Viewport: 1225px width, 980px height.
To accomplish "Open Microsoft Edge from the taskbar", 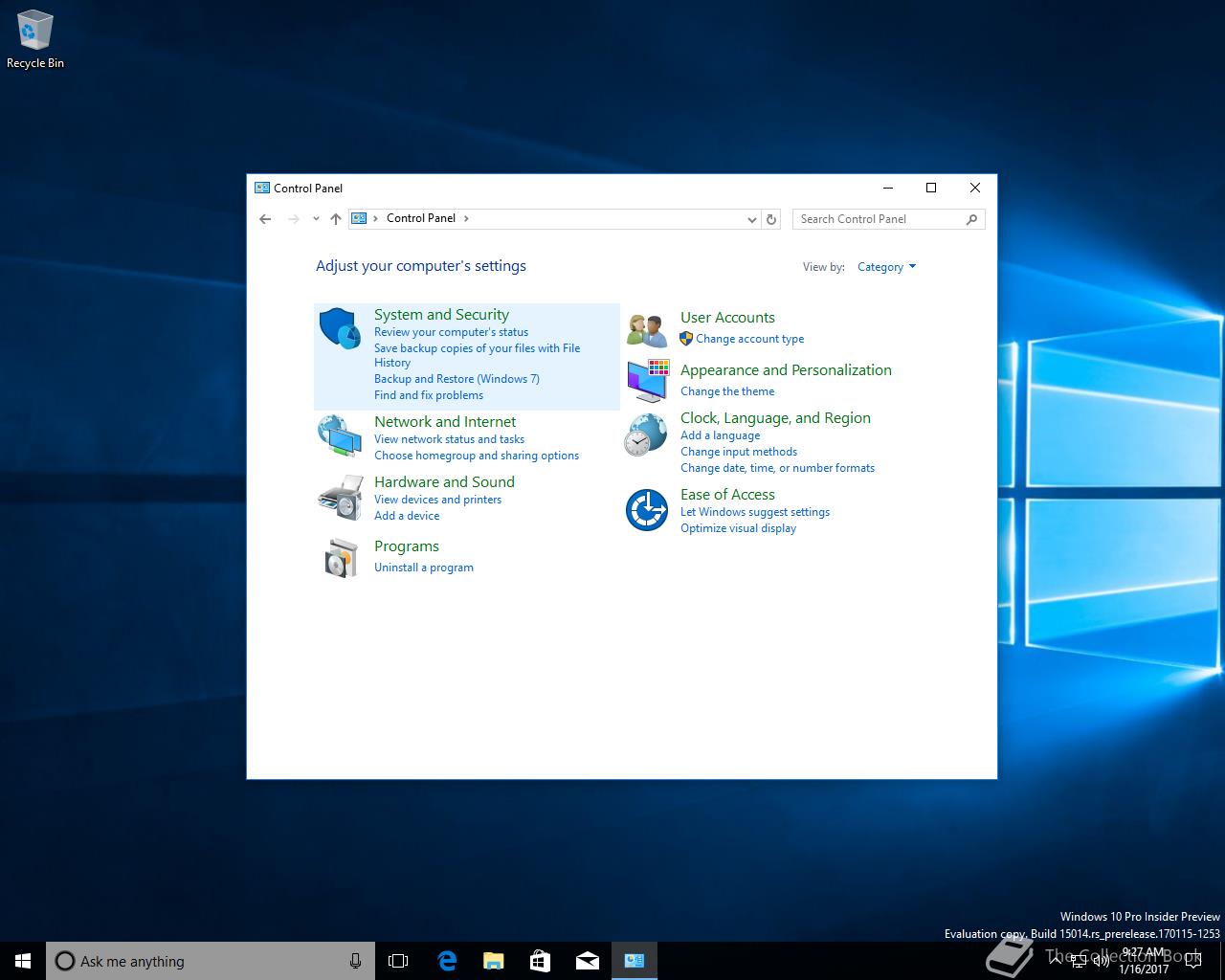I will click(x=447, y=961).
